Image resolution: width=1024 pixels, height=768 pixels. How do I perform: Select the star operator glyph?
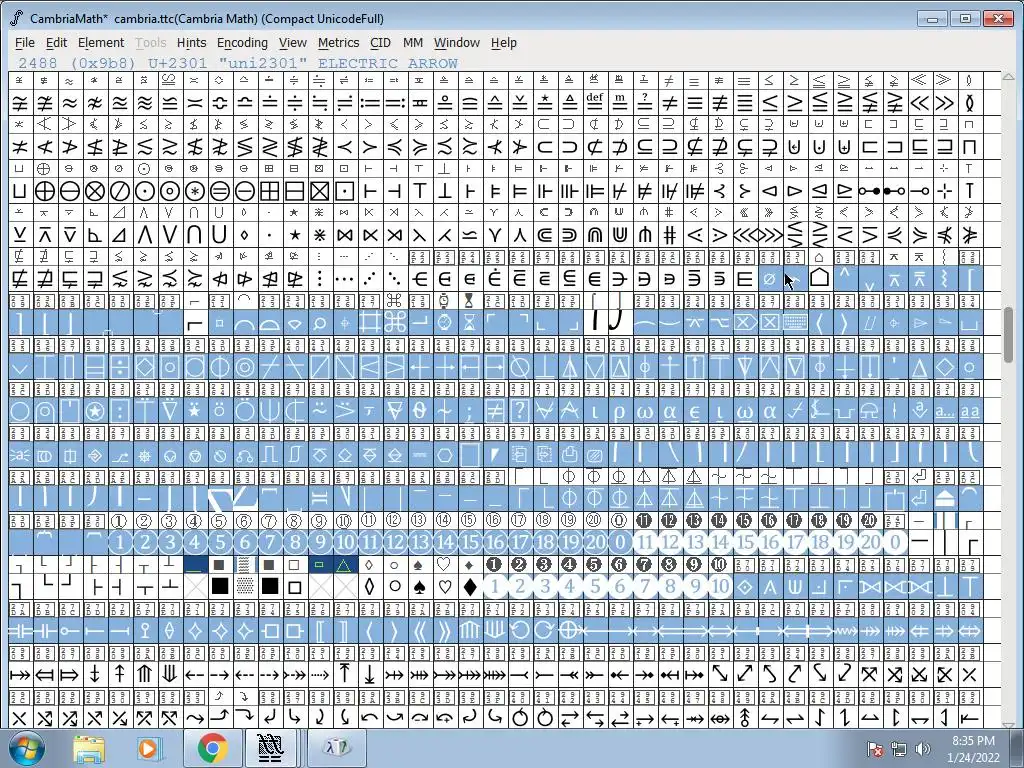pos(295,234)
